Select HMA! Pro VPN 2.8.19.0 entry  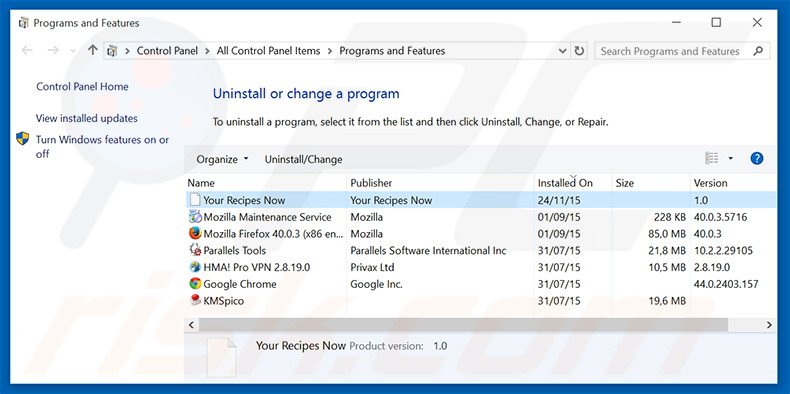tap(256, 267)
